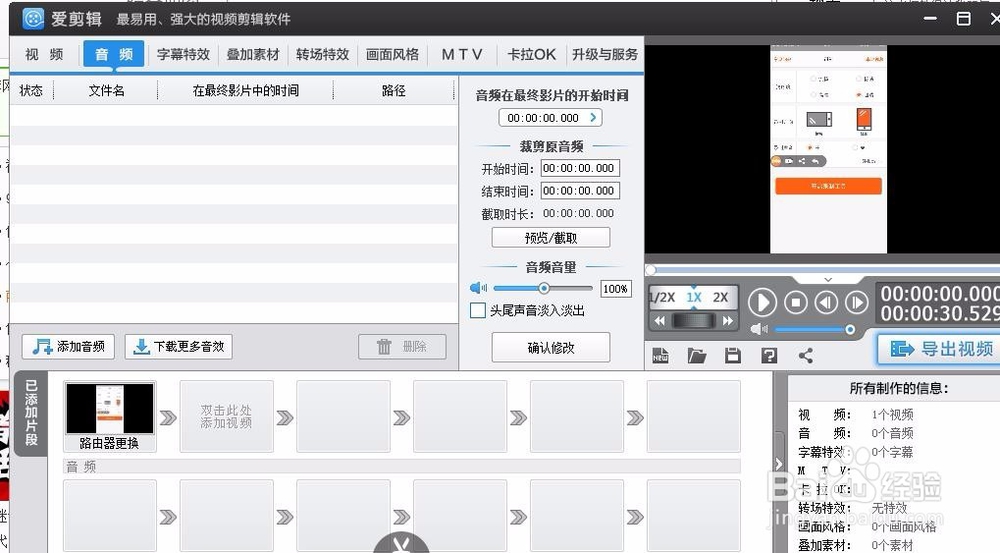Select 1X playback speed
This screenshot has width=1000, height=553.
(x=694, y=297)
